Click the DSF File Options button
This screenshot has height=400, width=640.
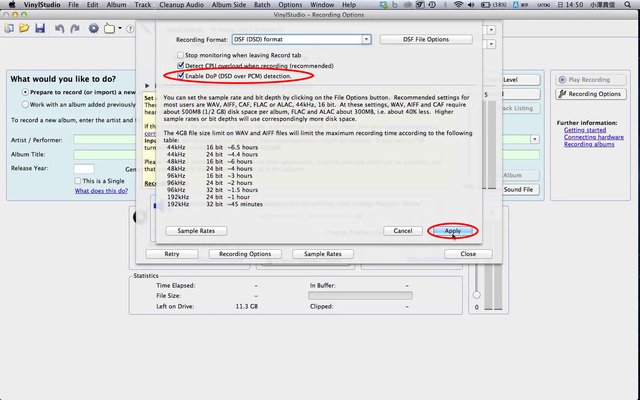point(423,39)
